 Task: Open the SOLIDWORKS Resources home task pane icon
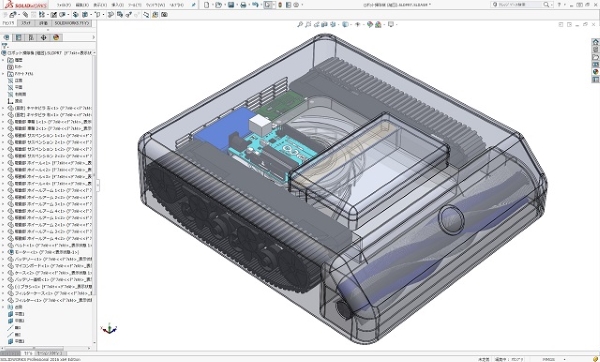tap(595, 42)
